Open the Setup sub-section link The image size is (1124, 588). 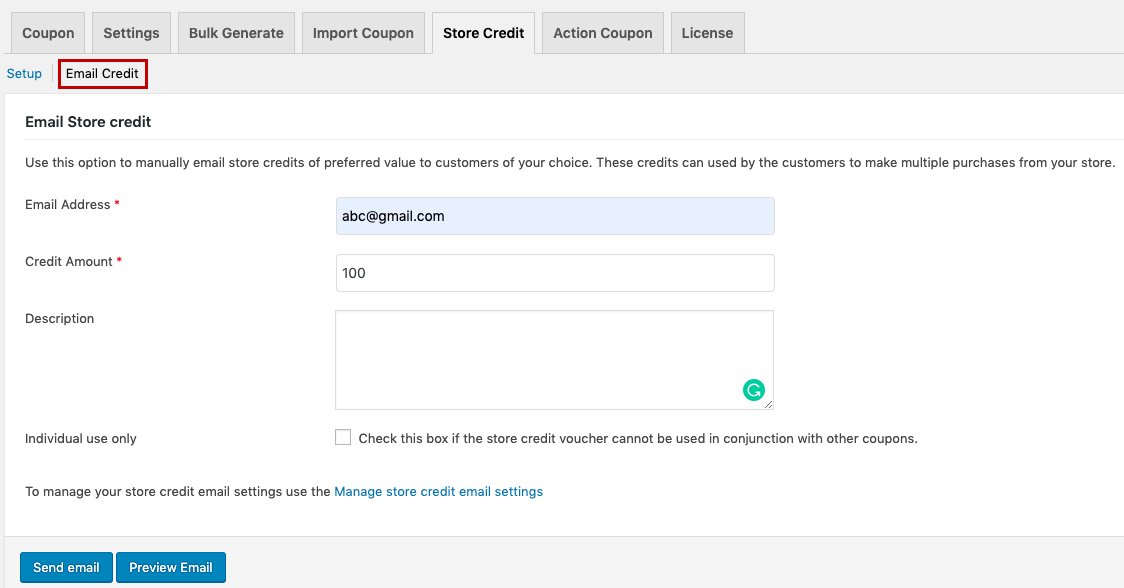(24, 73)
